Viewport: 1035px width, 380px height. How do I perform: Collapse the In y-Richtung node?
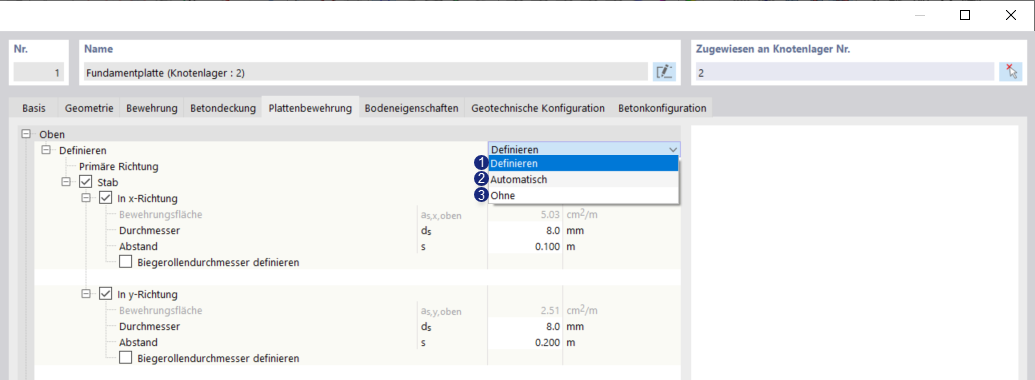86,294
